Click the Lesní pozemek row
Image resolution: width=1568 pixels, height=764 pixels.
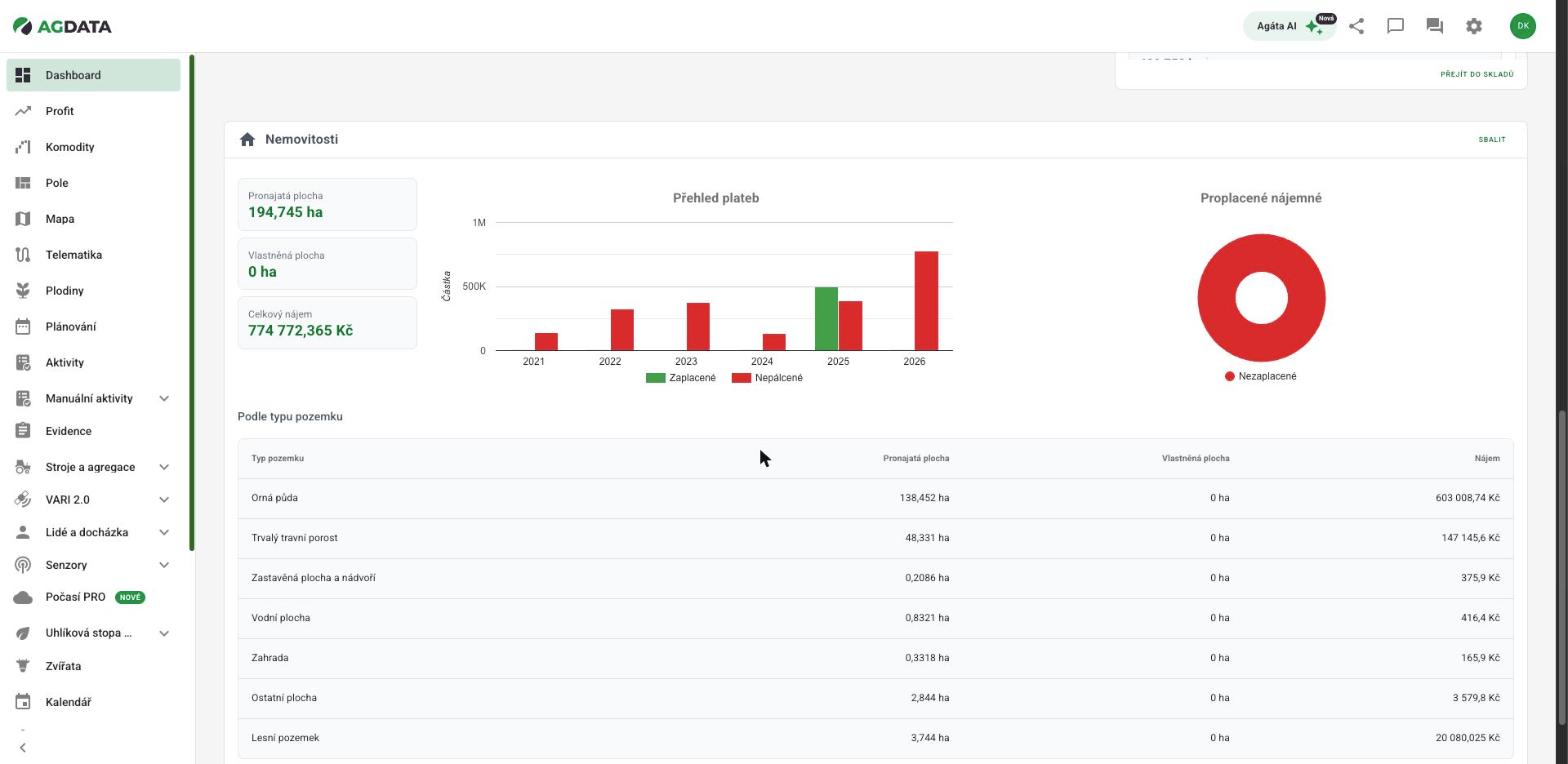875,738
